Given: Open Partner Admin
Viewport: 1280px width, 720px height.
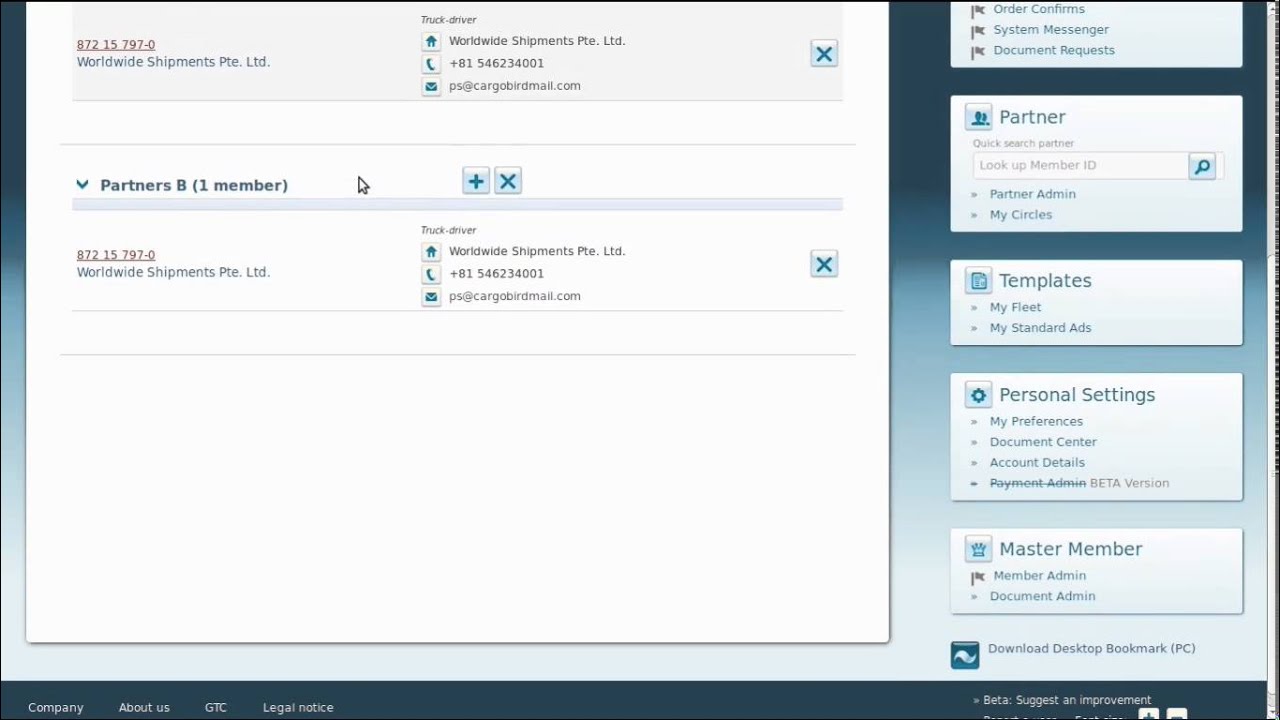Looking at the screenshot, I should [1033, 194].
